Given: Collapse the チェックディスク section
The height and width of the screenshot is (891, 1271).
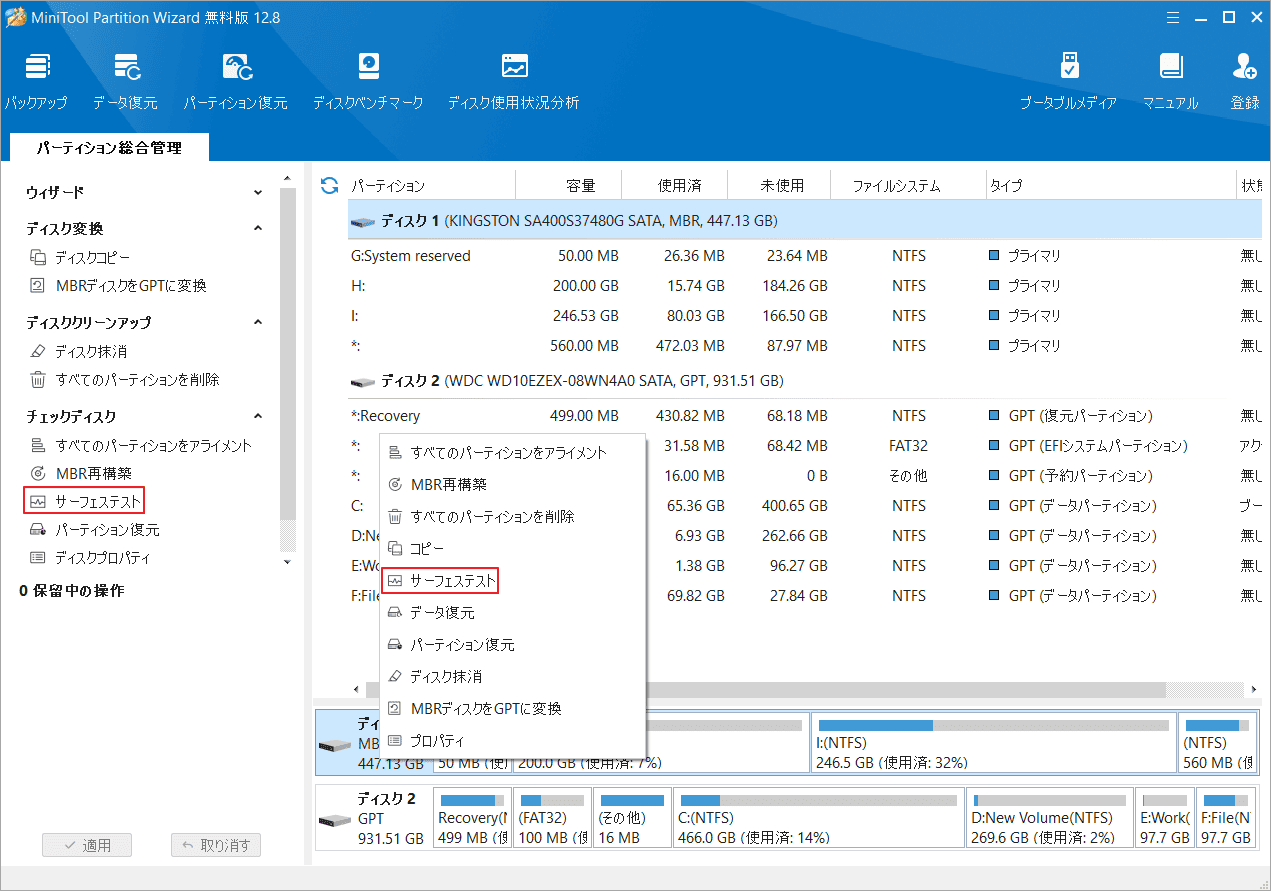Looking at the screenshot, I should click(258, 417).
